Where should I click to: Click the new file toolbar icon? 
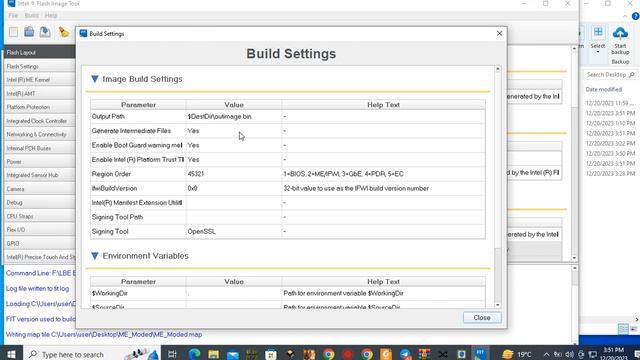coord(13,32)
